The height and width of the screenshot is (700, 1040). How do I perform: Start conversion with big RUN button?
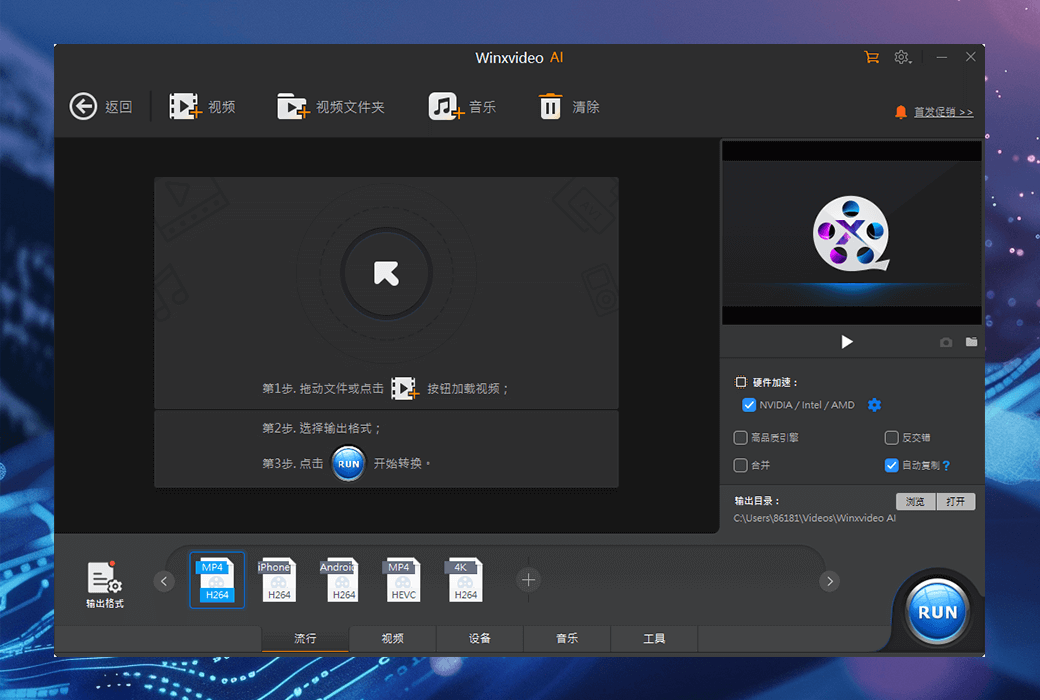click(937, 612)
